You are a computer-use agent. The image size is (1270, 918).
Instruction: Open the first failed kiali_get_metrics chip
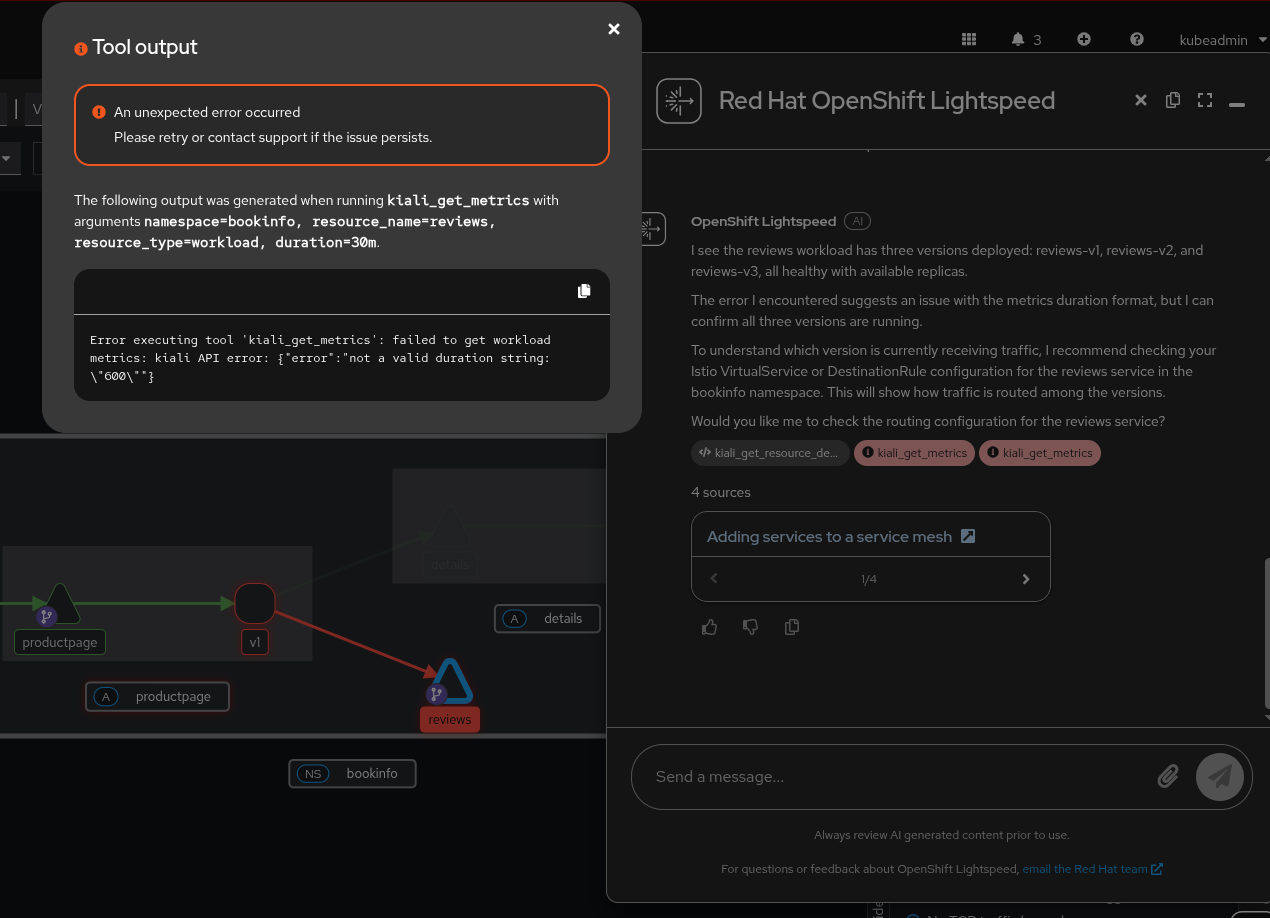pyautogui.click(x=915, y=453)
